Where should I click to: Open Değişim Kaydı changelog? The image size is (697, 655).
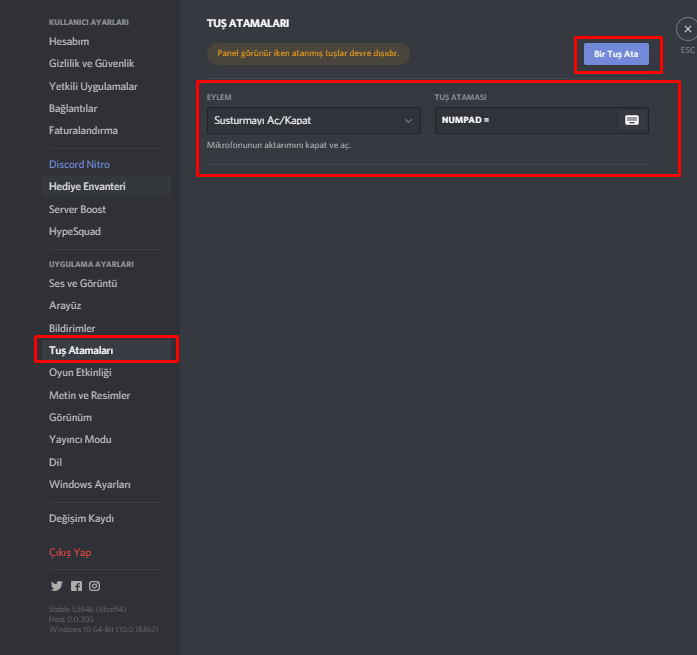81,519
